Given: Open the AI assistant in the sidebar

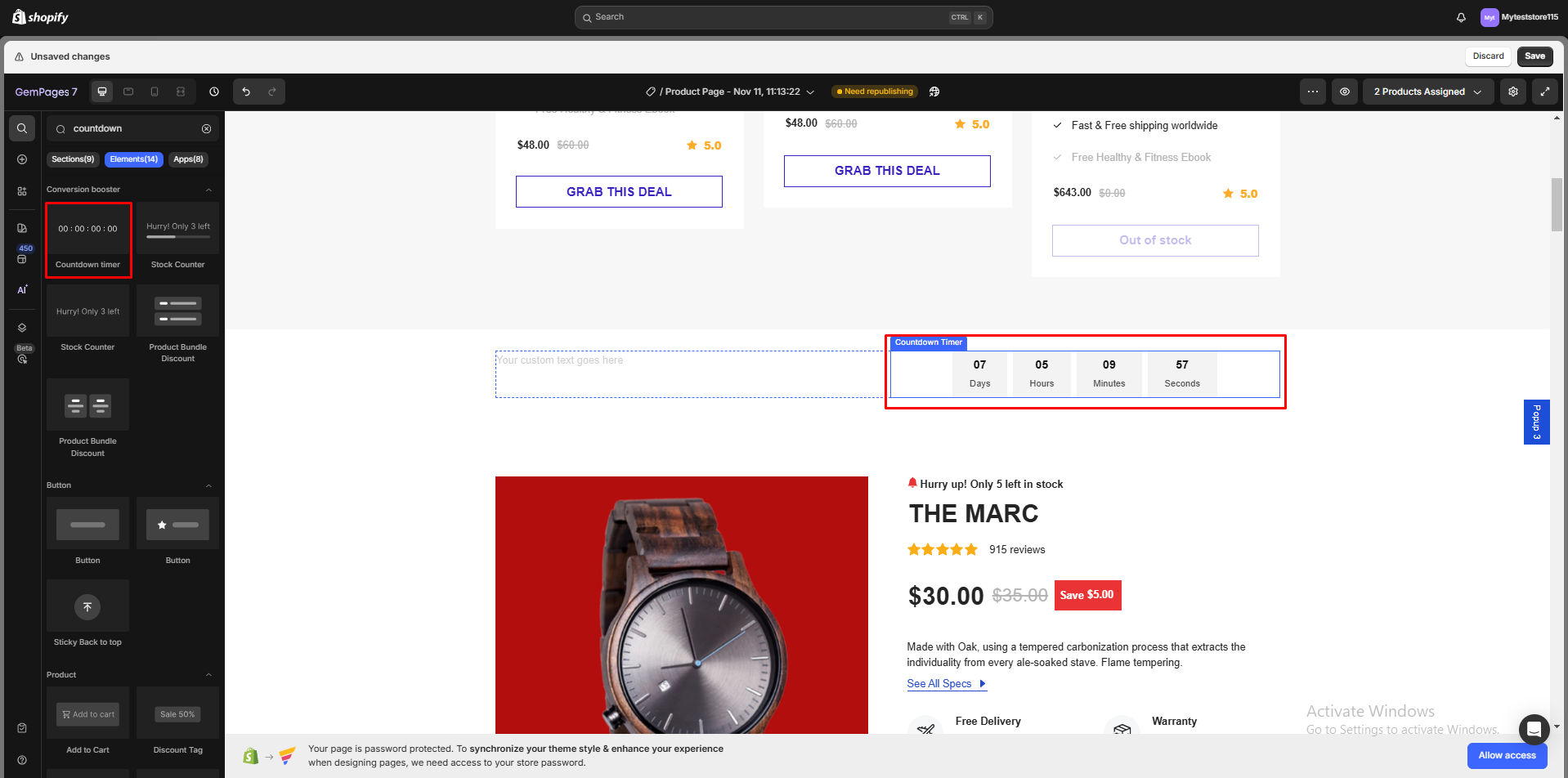Looking at the screenshot, I should pos(21,289).
